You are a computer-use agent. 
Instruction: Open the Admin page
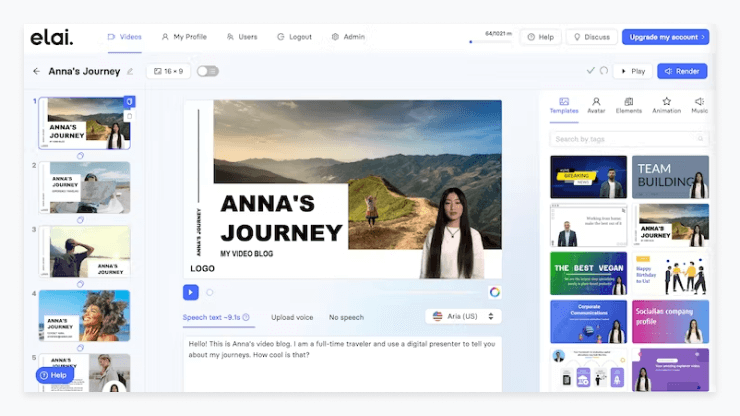tap(348, 37)
